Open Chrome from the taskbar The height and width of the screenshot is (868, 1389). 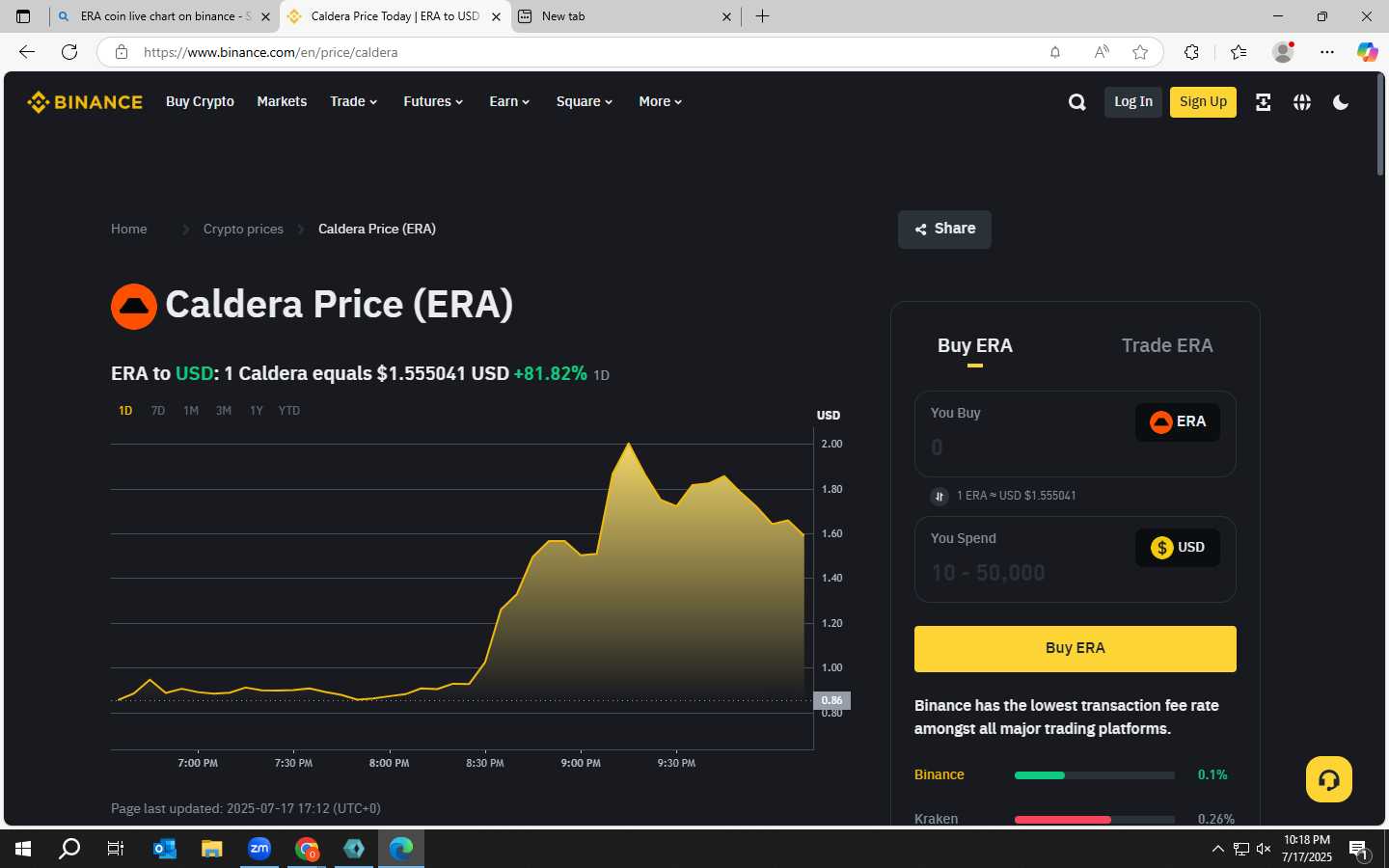tap(307, 849)
